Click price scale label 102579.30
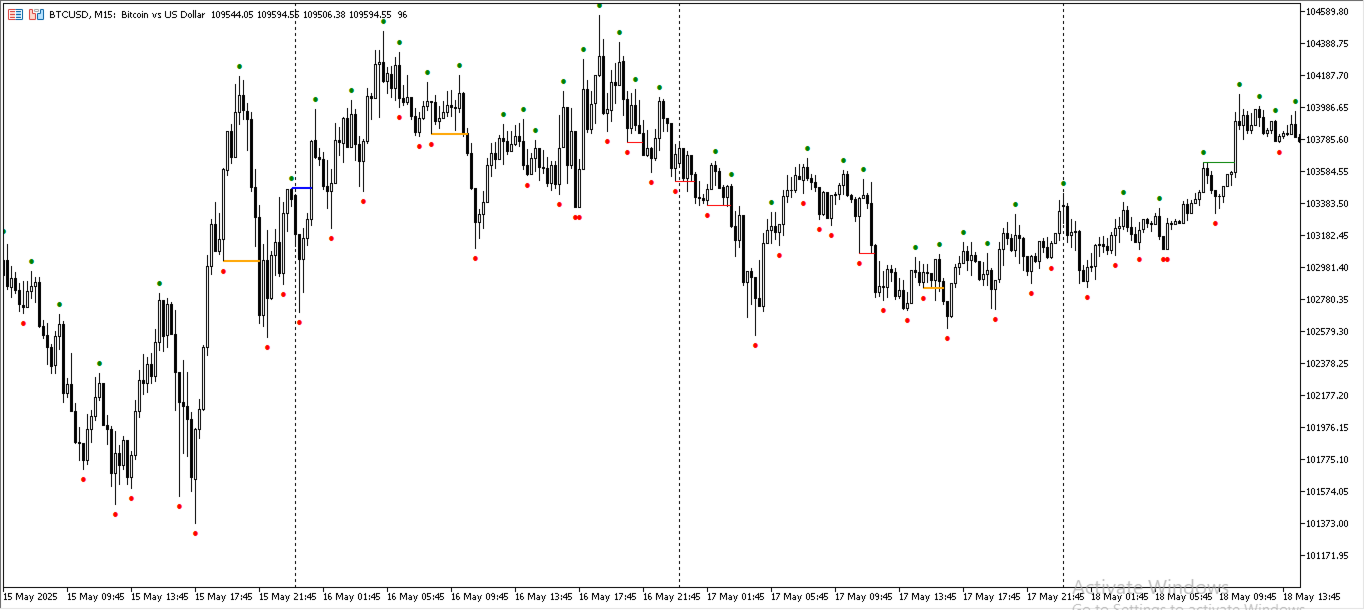1364x610 pixels. pyautogui.click(x=1327, y=332)
